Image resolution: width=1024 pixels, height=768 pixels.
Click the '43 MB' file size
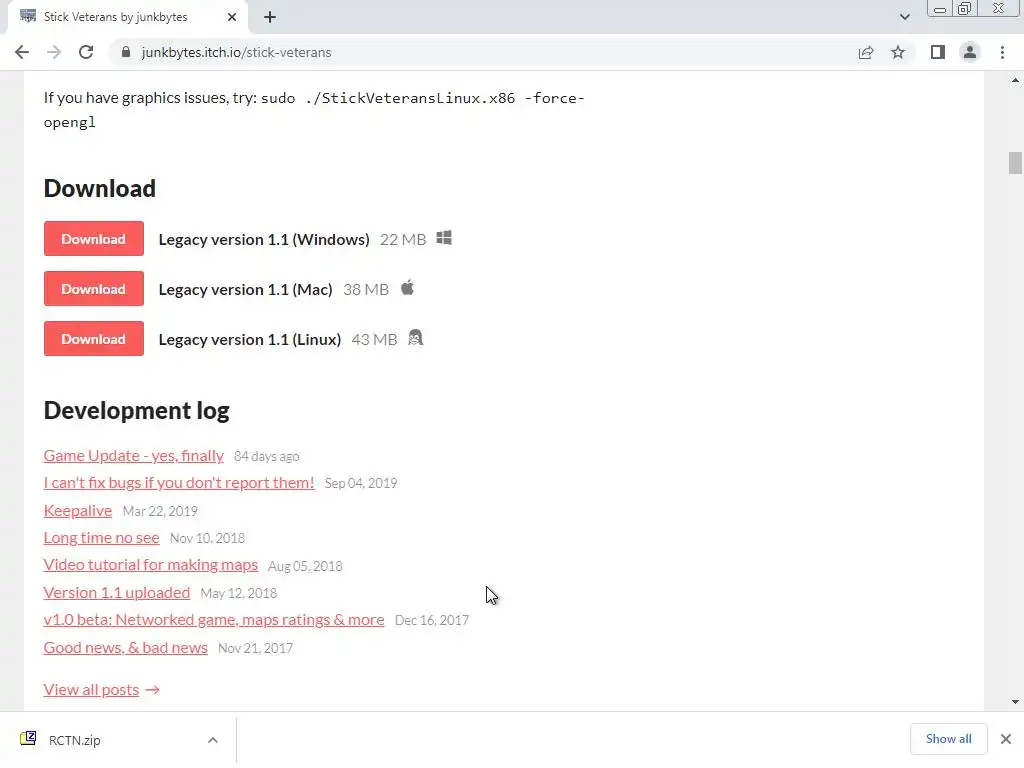coord(374,340)
